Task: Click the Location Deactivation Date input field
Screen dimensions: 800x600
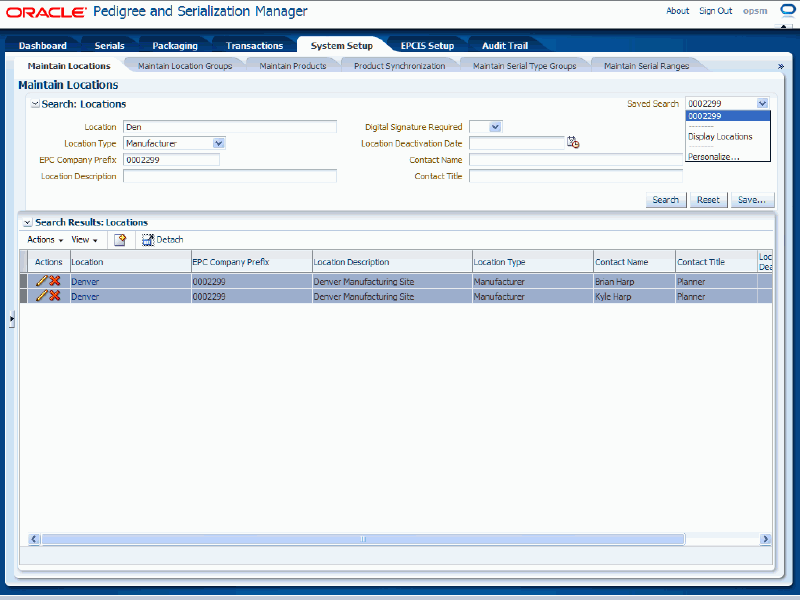Action: coord(517,143)
